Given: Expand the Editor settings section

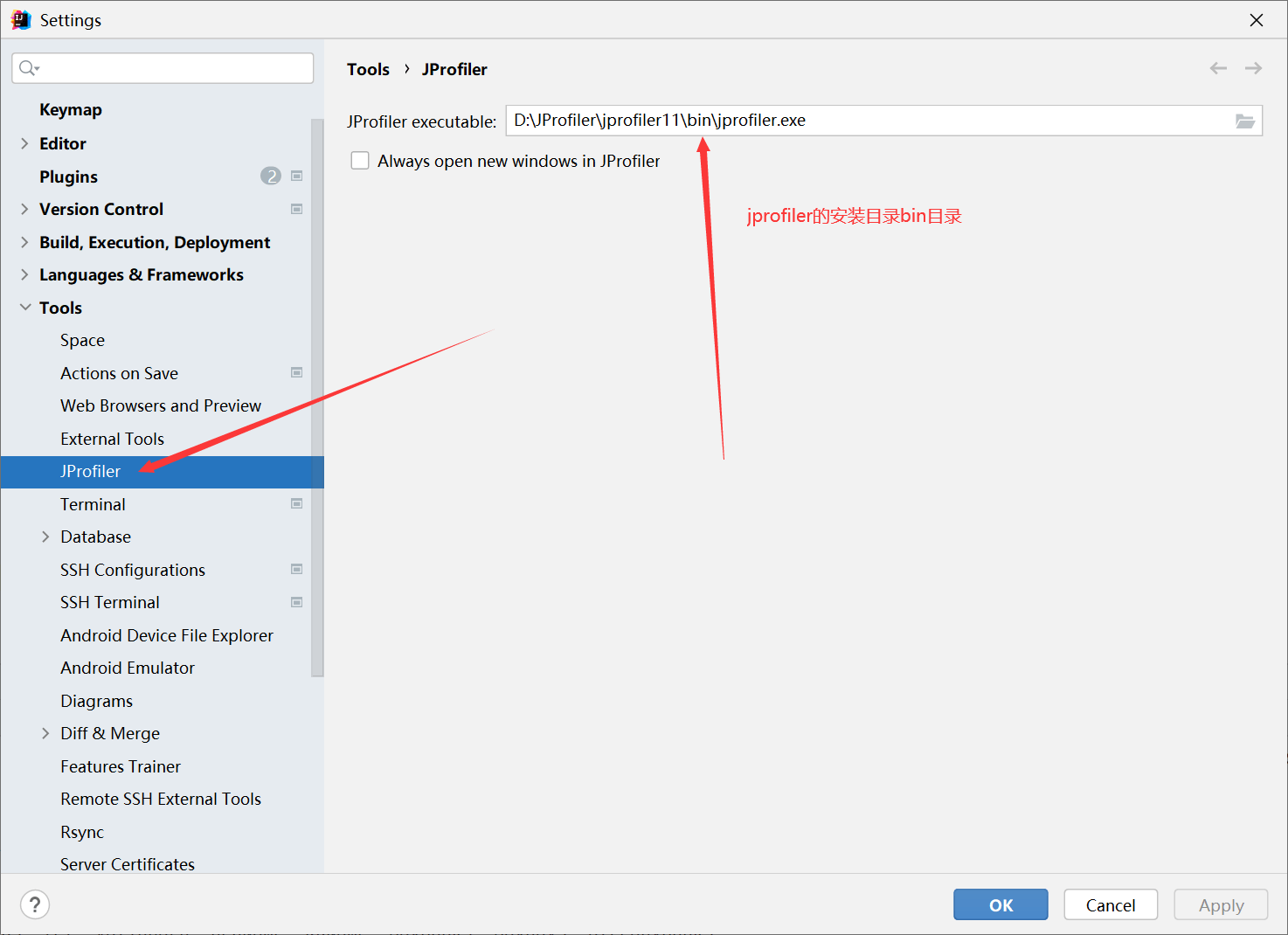Looking at the screenshot, I should click(24, 143).
